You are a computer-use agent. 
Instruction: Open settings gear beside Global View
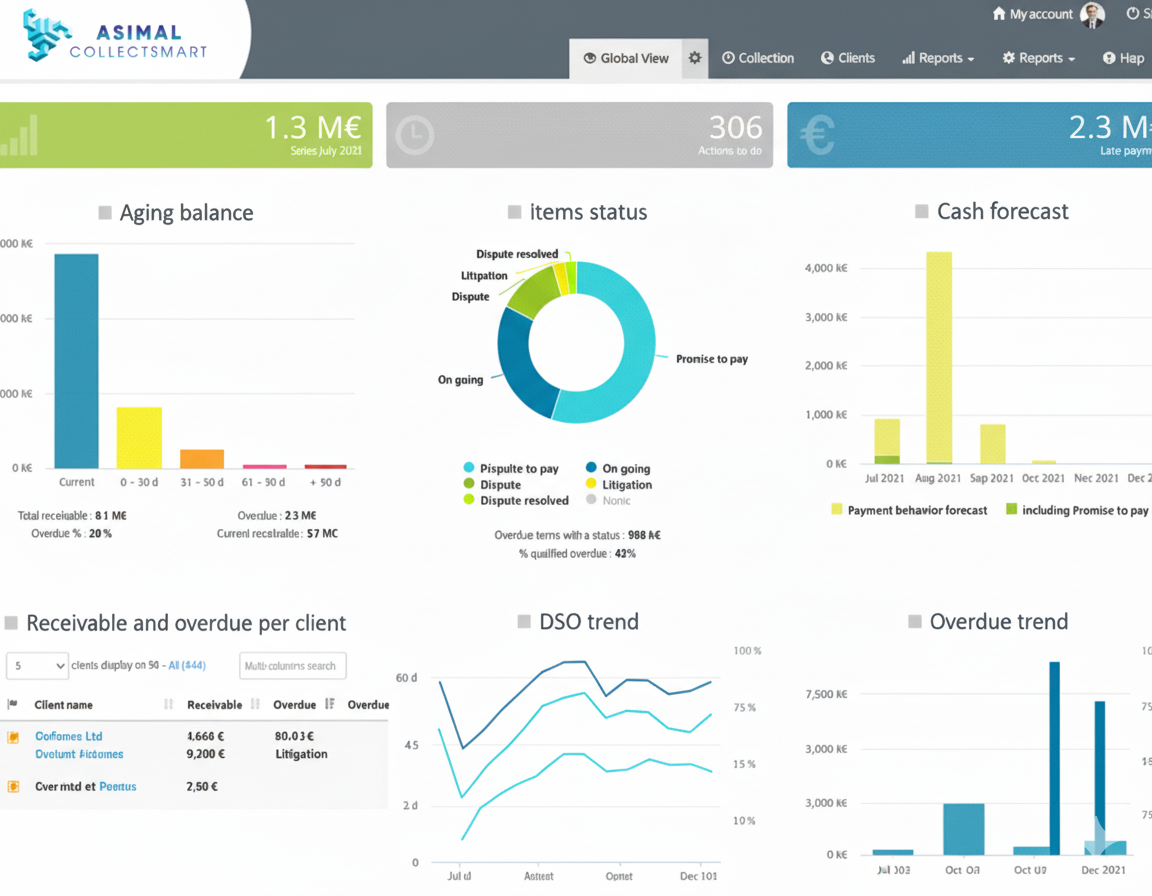(x=695, y=58)
